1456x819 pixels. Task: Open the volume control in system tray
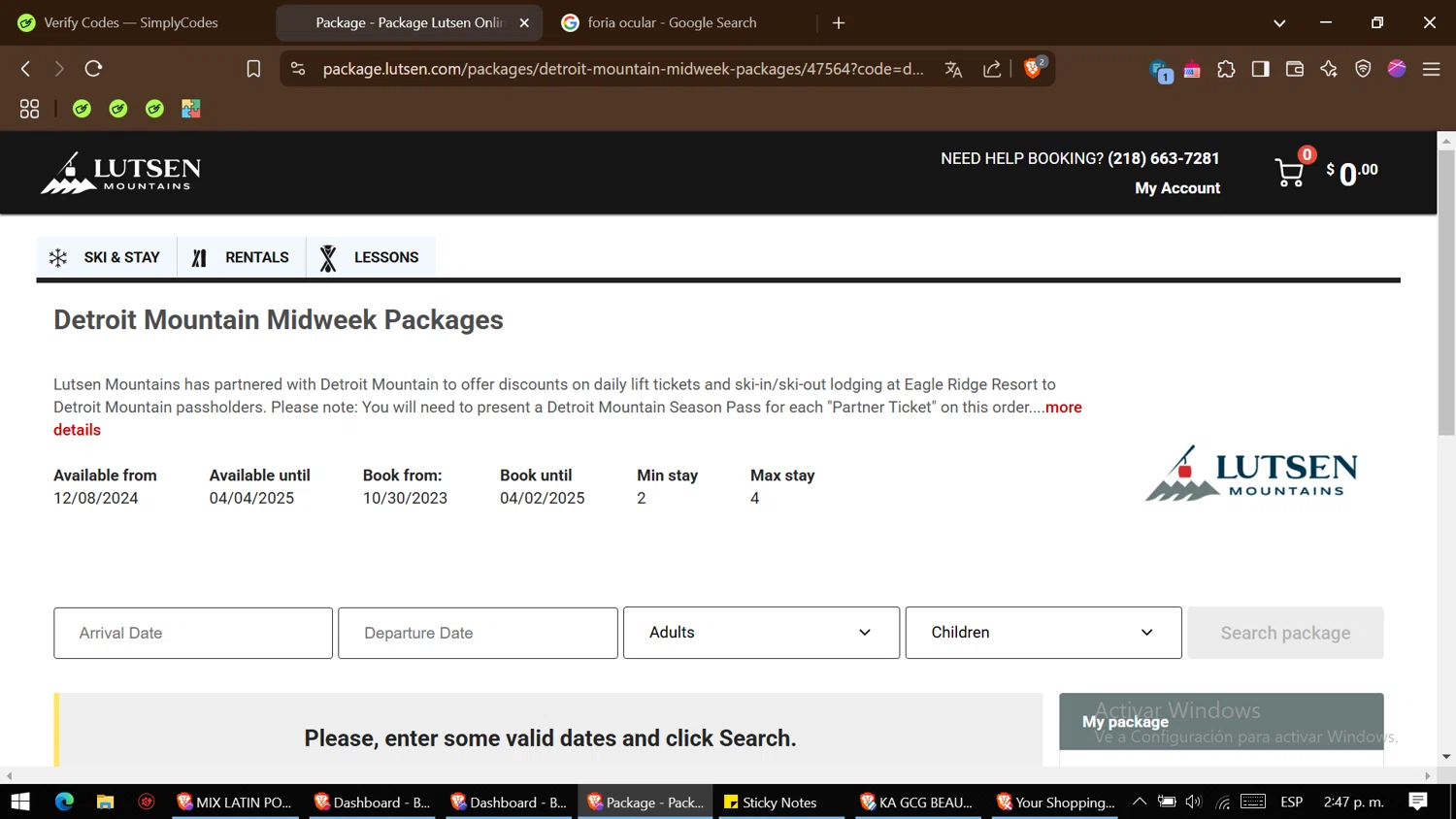click(x=1194, y=802)
